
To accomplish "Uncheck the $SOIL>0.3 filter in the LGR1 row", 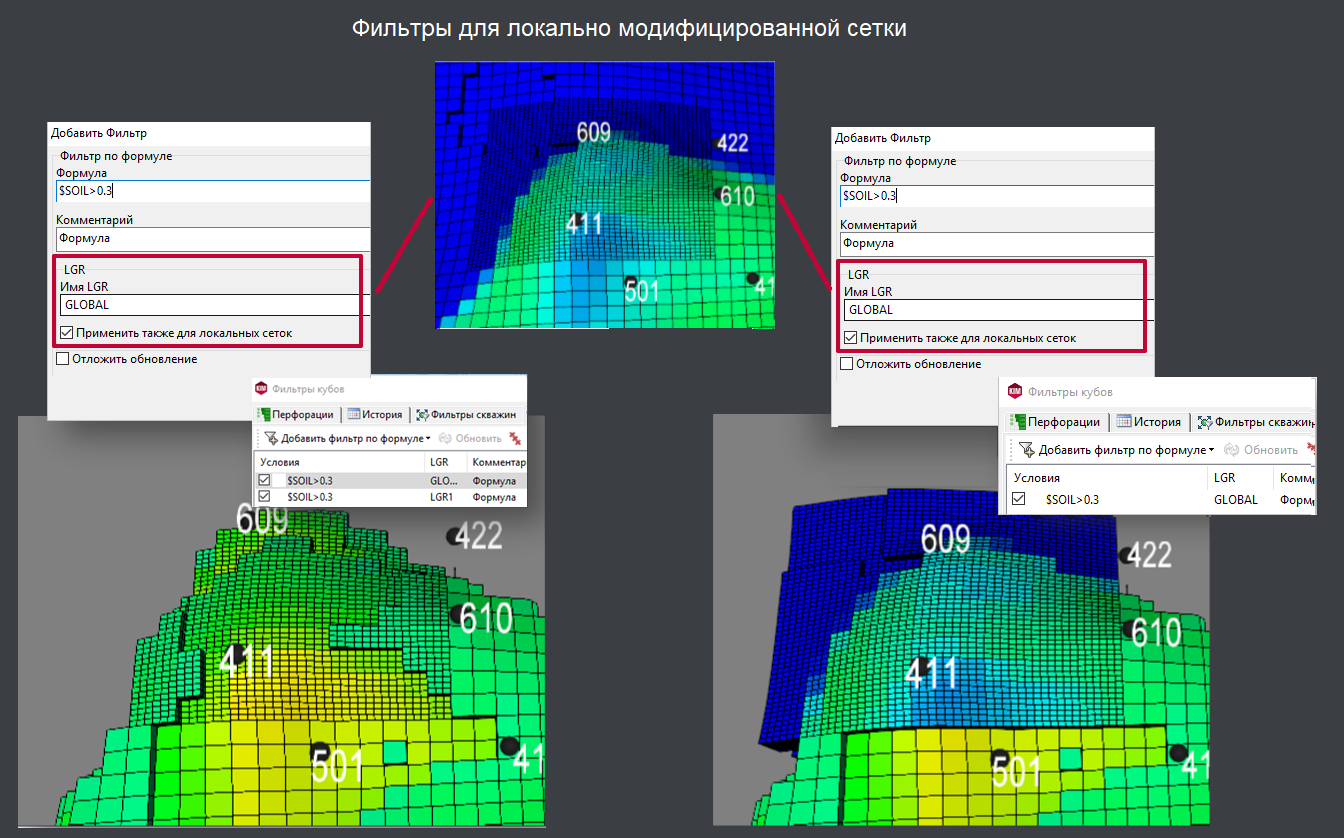I will click(x=265, y=497).
